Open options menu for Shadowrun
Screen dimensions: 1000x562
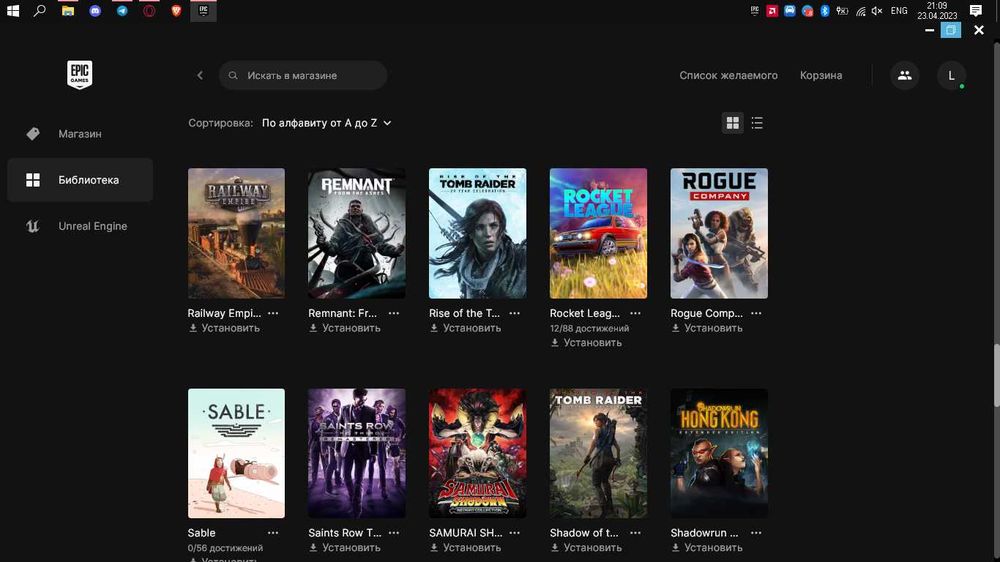(756, 533)
